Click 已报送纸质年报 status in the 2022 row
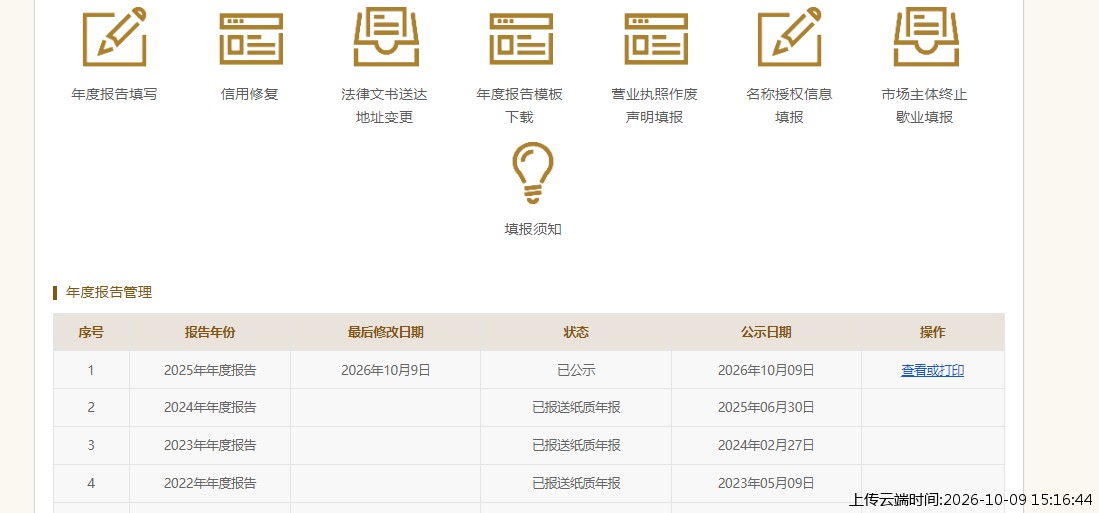Screen dimensions: 1099x513 [576, 484]
